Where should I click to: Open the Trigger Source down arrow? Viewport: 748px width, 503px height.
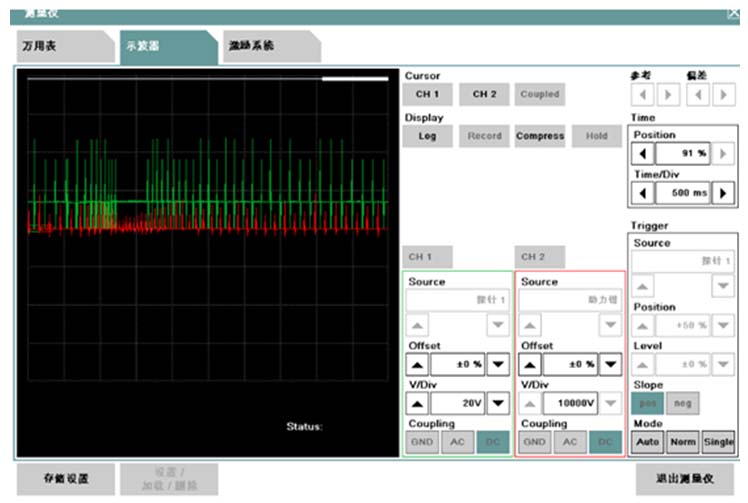[x=723, y=286]
